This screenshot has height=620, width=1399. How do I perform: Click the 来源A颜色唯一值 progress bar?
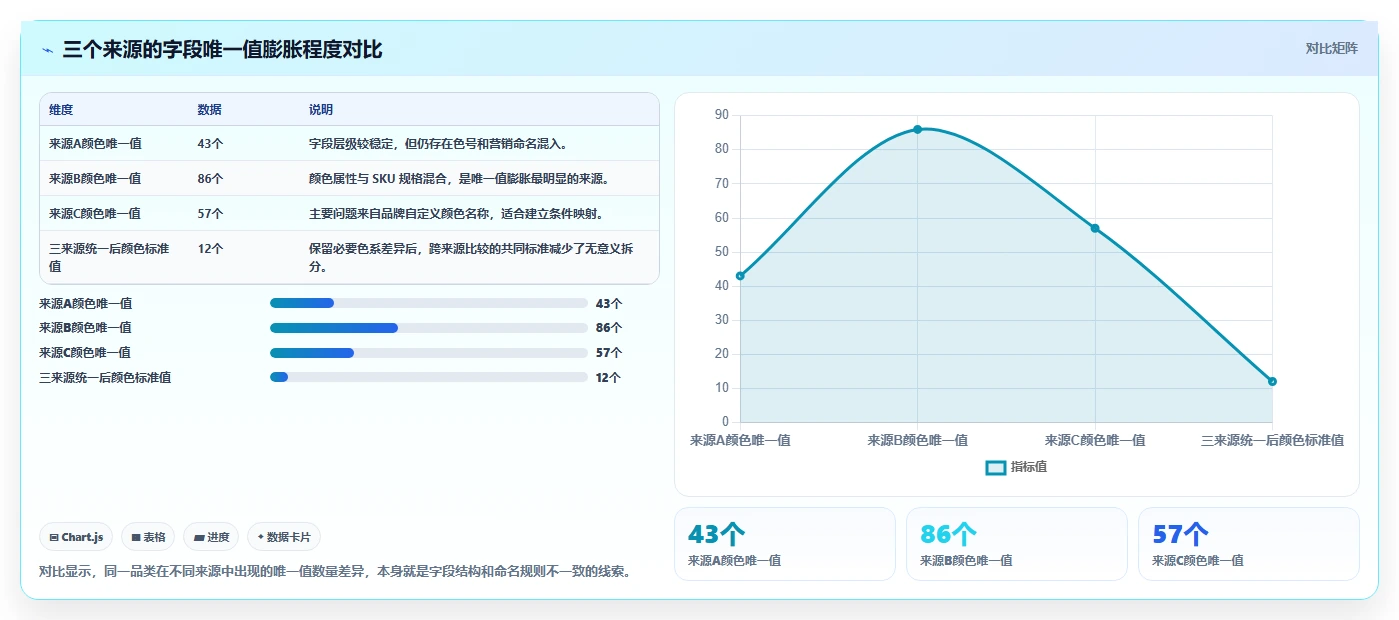click(x=428, y=303)
